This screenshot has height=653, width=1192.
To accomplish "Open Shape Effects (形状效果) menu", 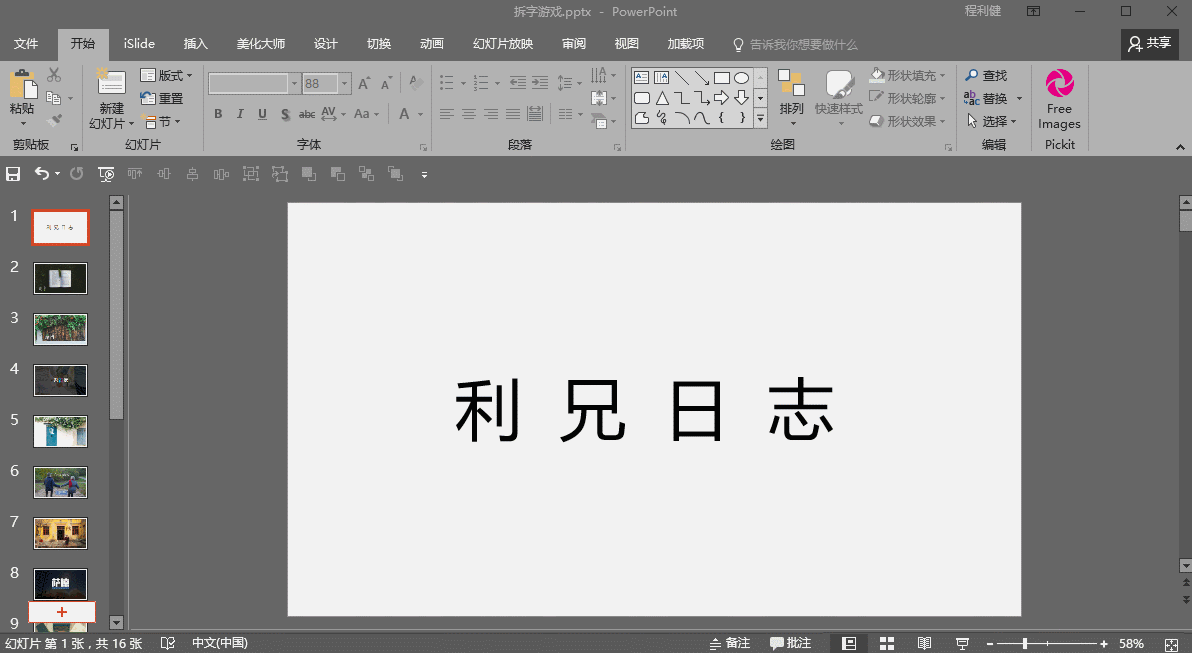I will 908,121.
